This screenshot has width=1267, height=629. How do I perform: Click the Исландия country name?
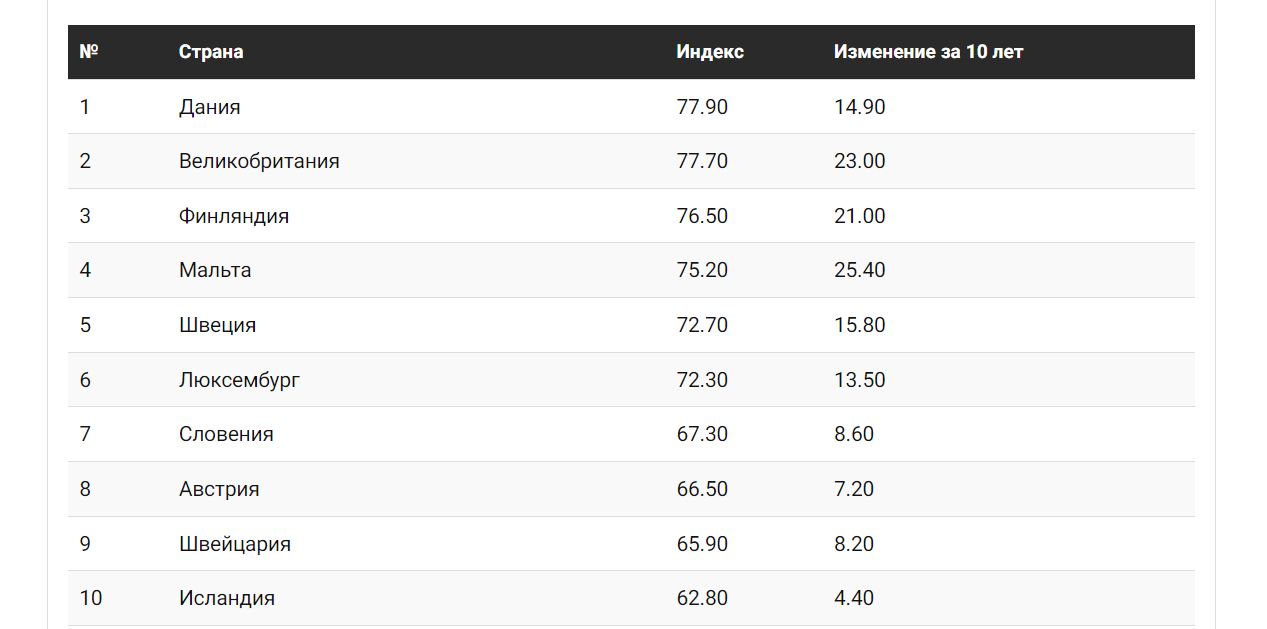tap(227, 598)
